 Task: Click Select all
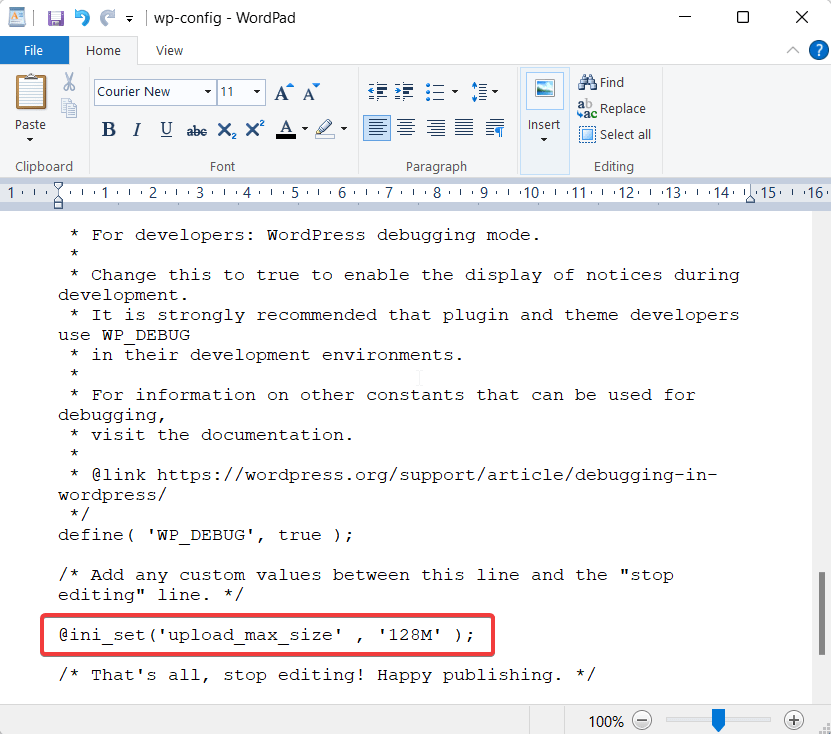pyautogui.click(x=615, y=135)
